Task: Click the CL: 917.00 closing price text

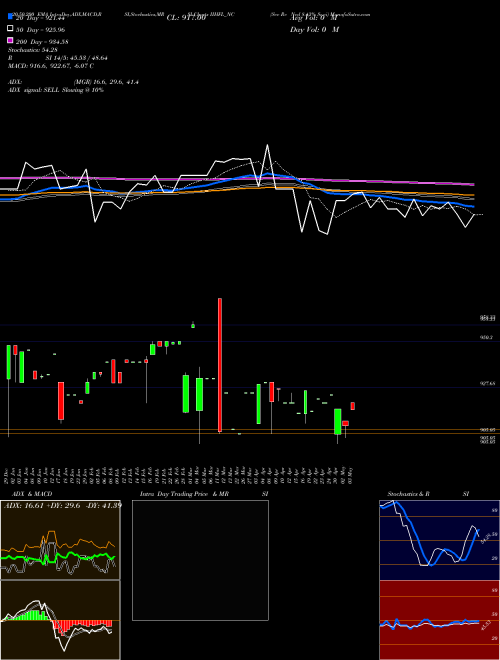Action: click(186, 18)
